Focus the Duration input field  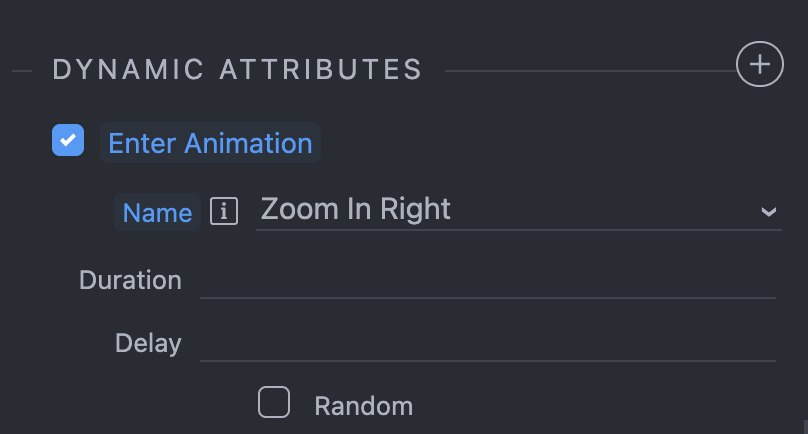pyautogui.click(x=487, y=280)
